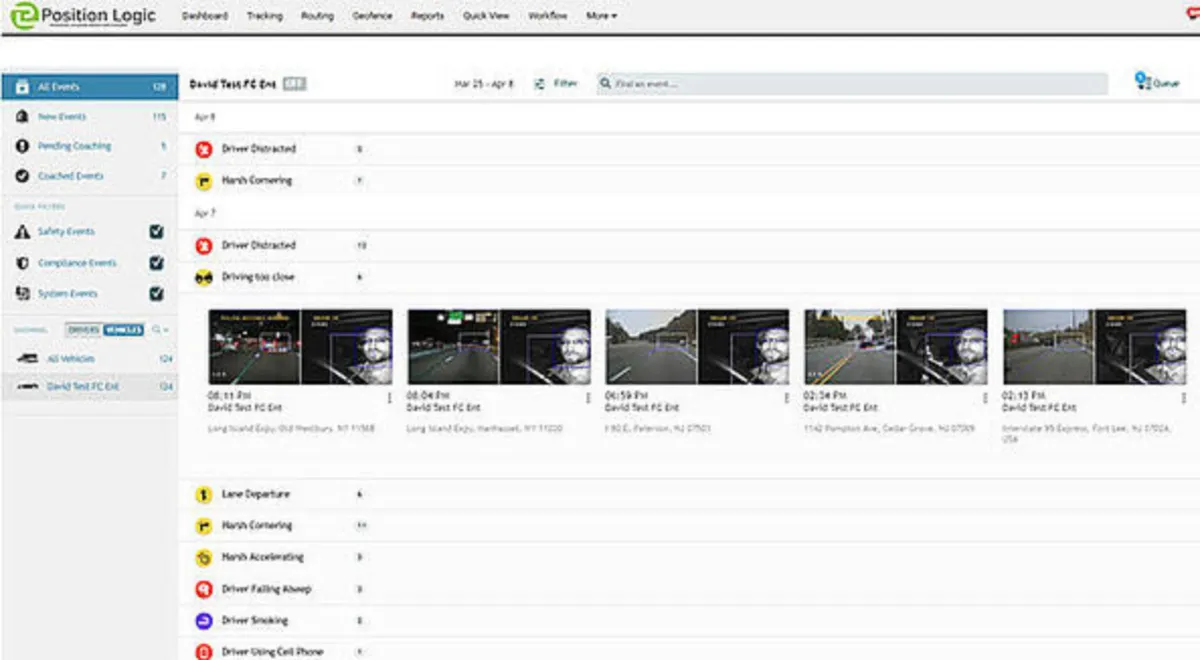
Task: Open the 06:59 PM Paterson event thumbnail
Action: pyautogui.click(x=698, y=346)
